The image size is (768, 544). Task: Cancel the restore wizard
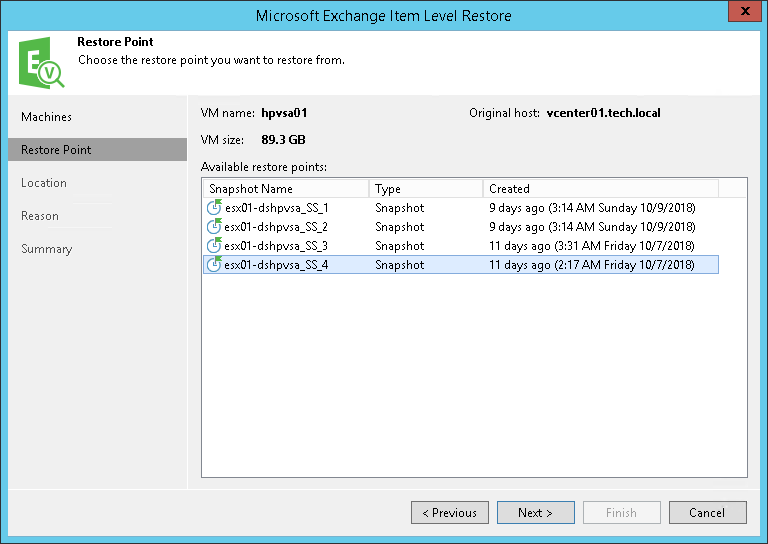tap(707, 513)
